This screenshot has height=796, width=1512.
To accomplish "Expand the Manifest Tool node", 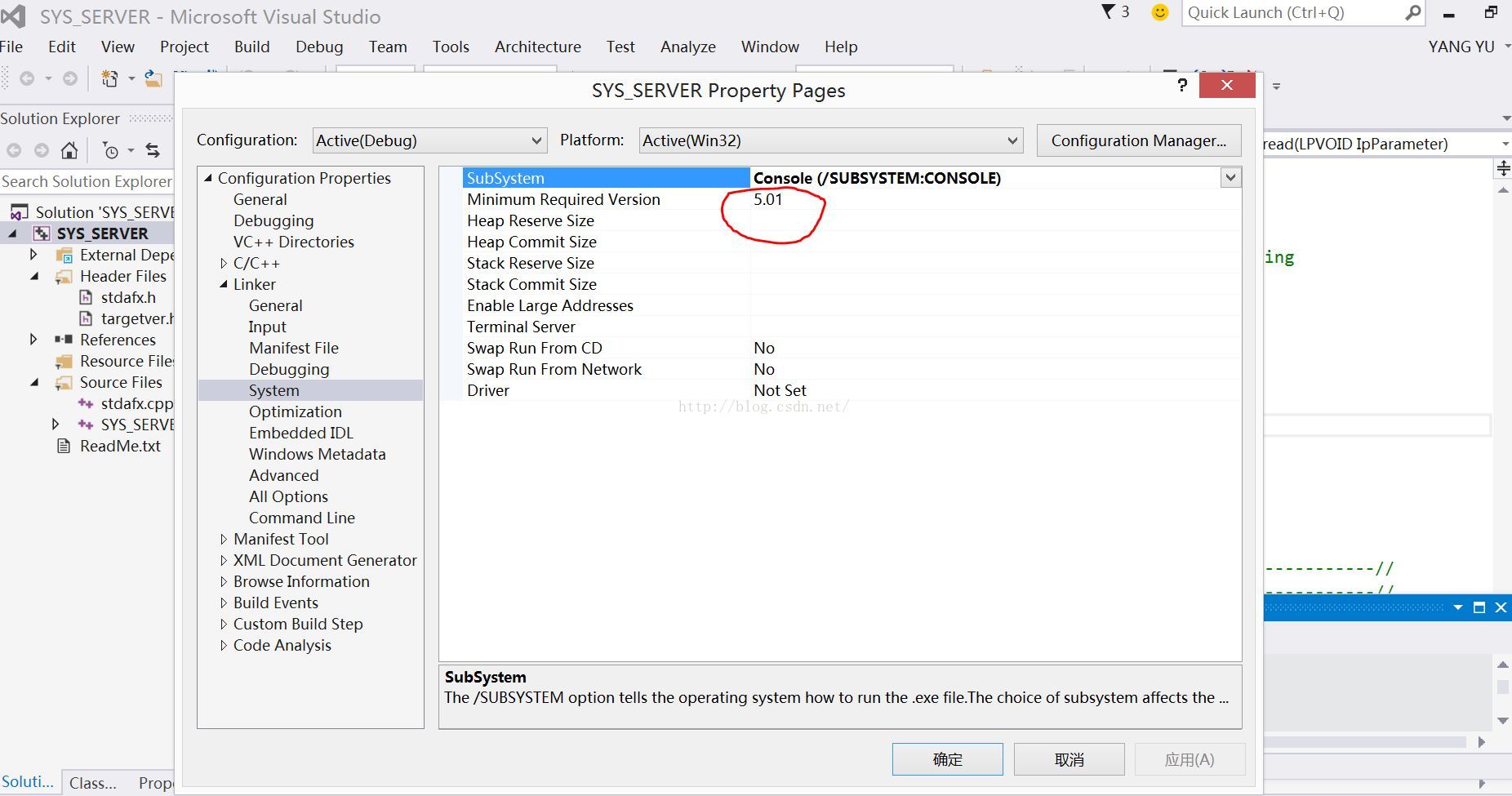I will pos(224,539).
